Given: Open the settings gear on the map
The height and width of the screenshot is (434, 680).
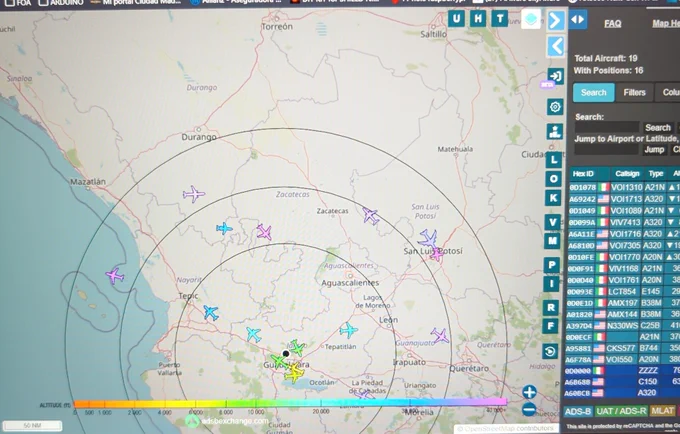Looking at the screenshot, I should pyautogui.click(x=555, y=107).
